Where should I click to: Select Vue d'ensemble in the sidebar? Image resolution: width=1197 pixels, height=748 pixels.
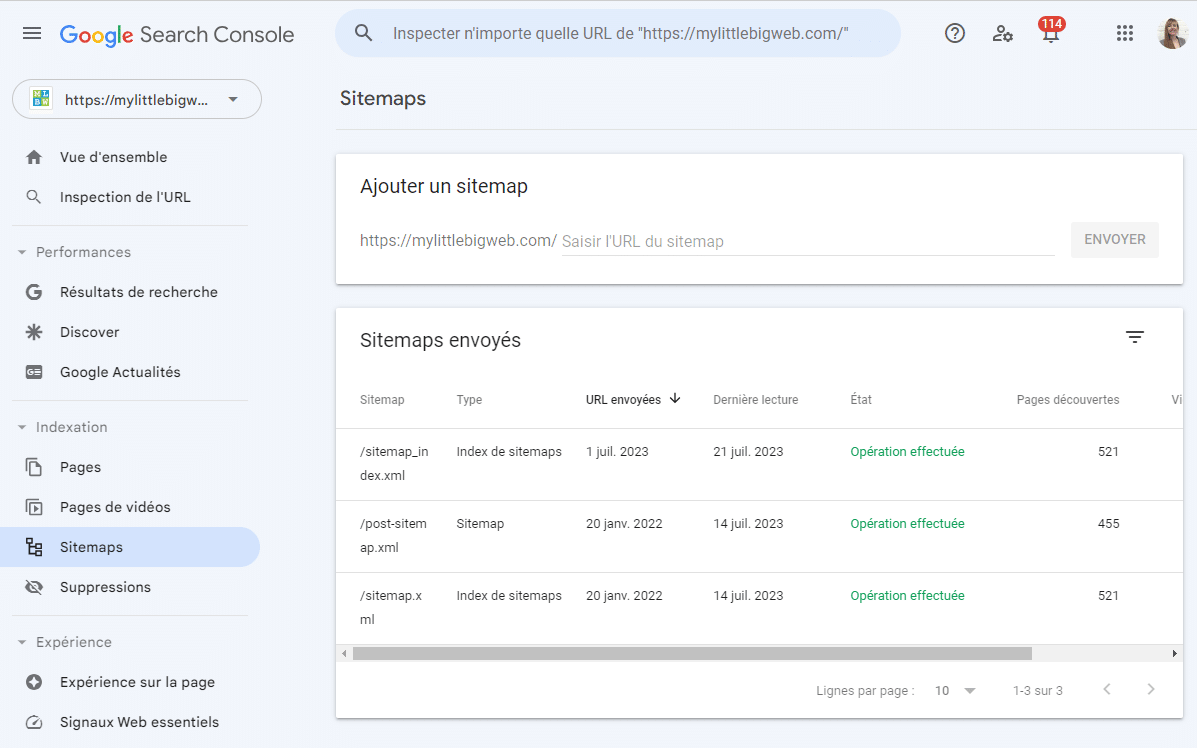point(112,156)
